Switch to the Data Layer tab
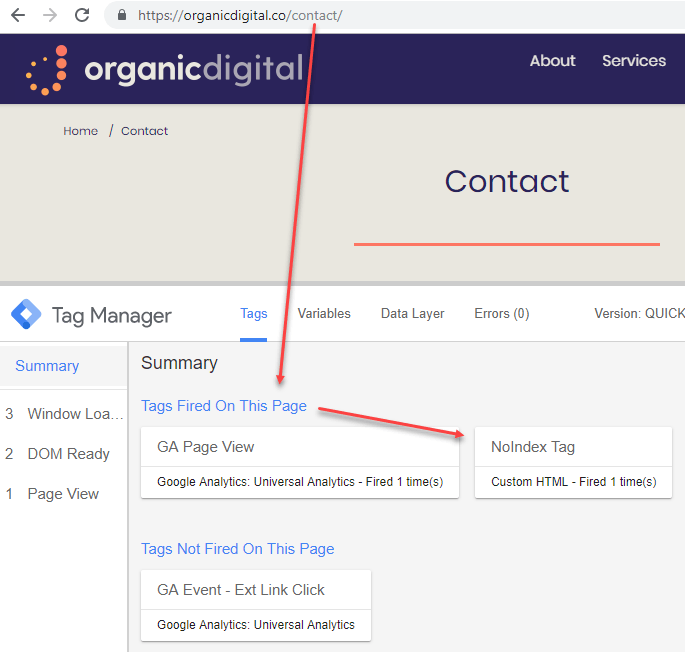This screenshot has height=652, width=685. pos(412,314)
